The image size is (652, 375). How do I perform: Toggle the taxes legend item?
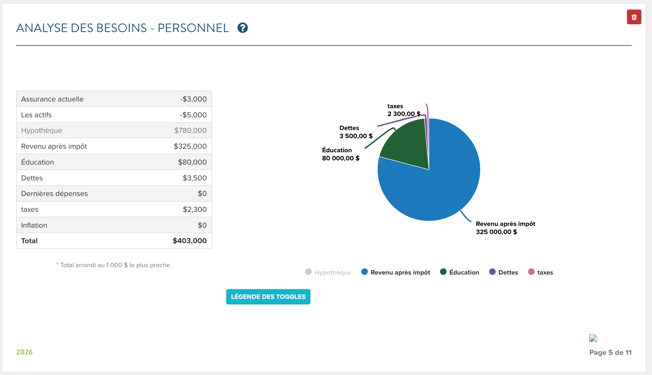tap(541, 272)
